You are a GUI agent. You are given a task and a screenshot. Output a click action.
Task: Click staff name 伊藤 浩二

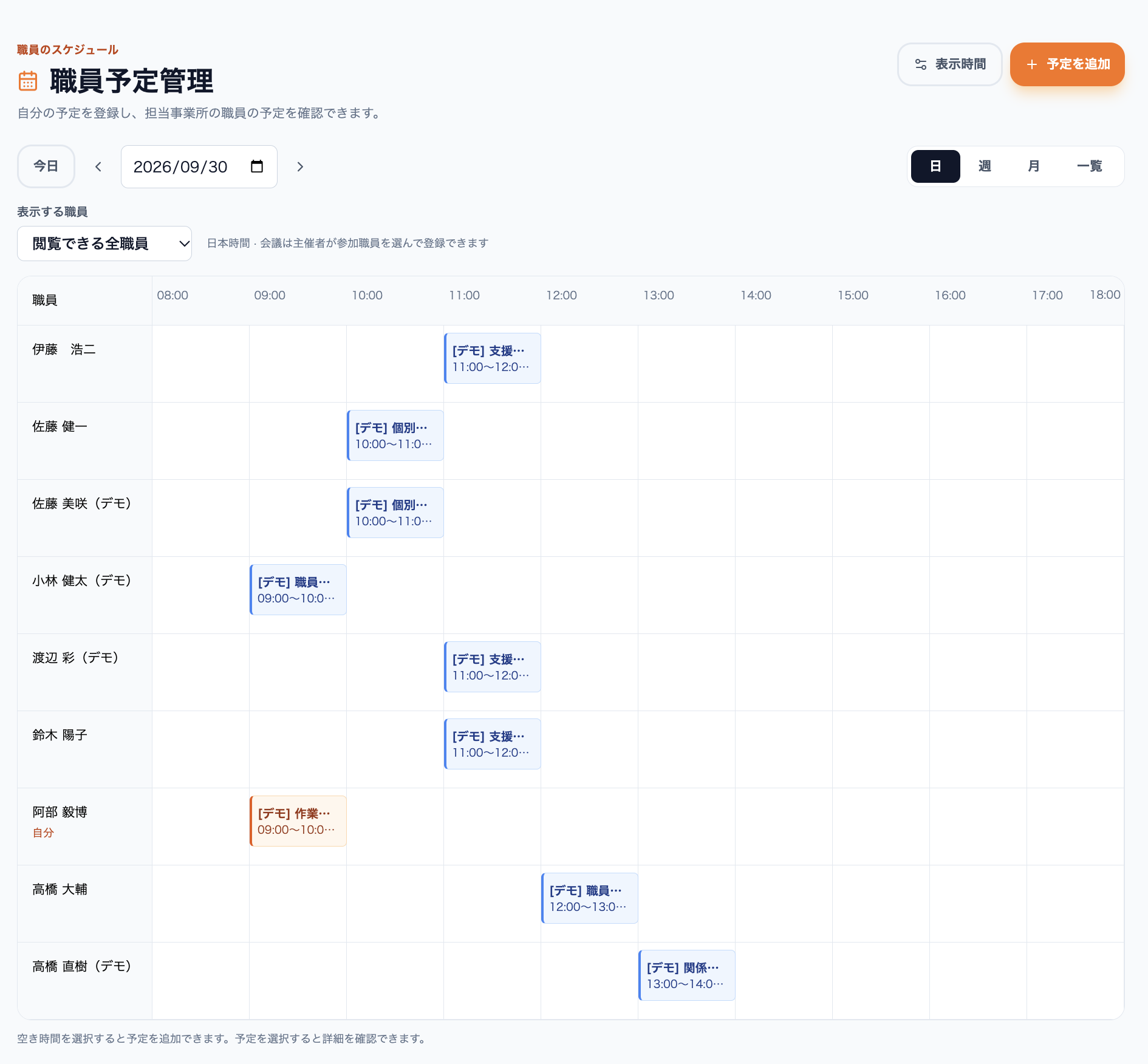64,349
